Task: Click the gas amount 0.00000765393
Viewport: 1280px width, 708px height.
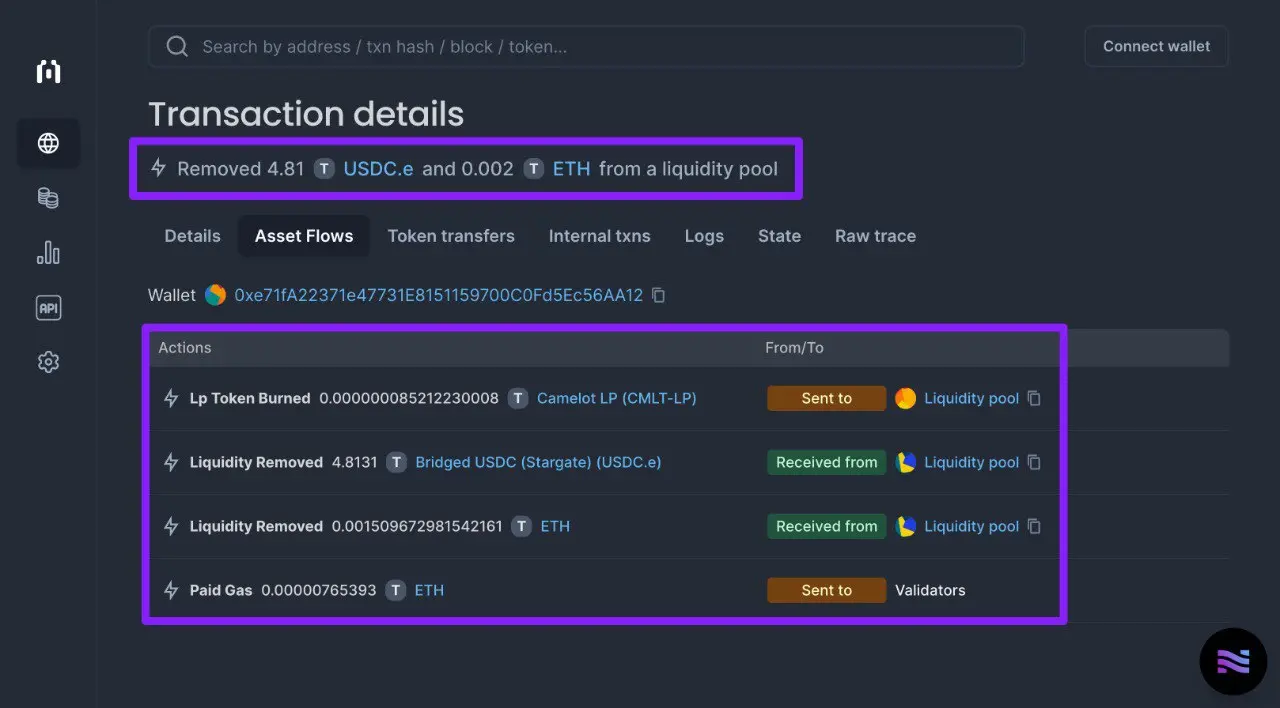Action: 319,590
